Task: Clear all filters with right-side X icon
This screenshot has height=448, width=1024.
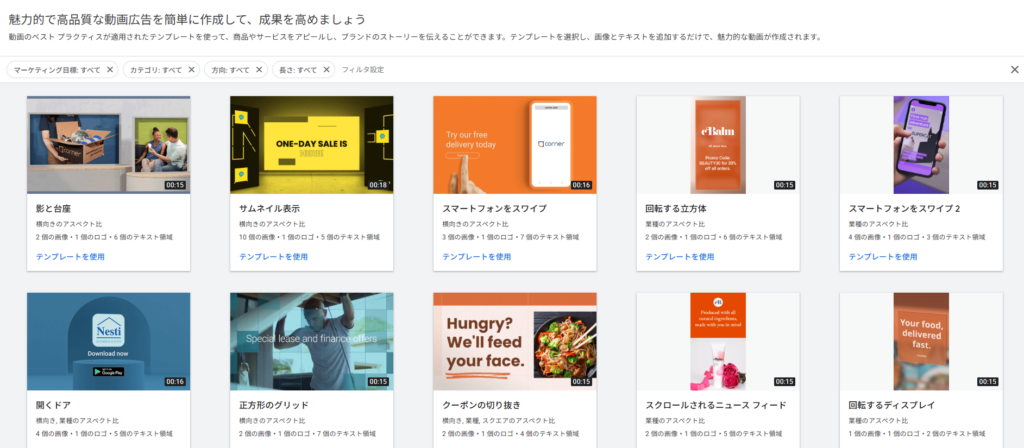Action: 1014,70
